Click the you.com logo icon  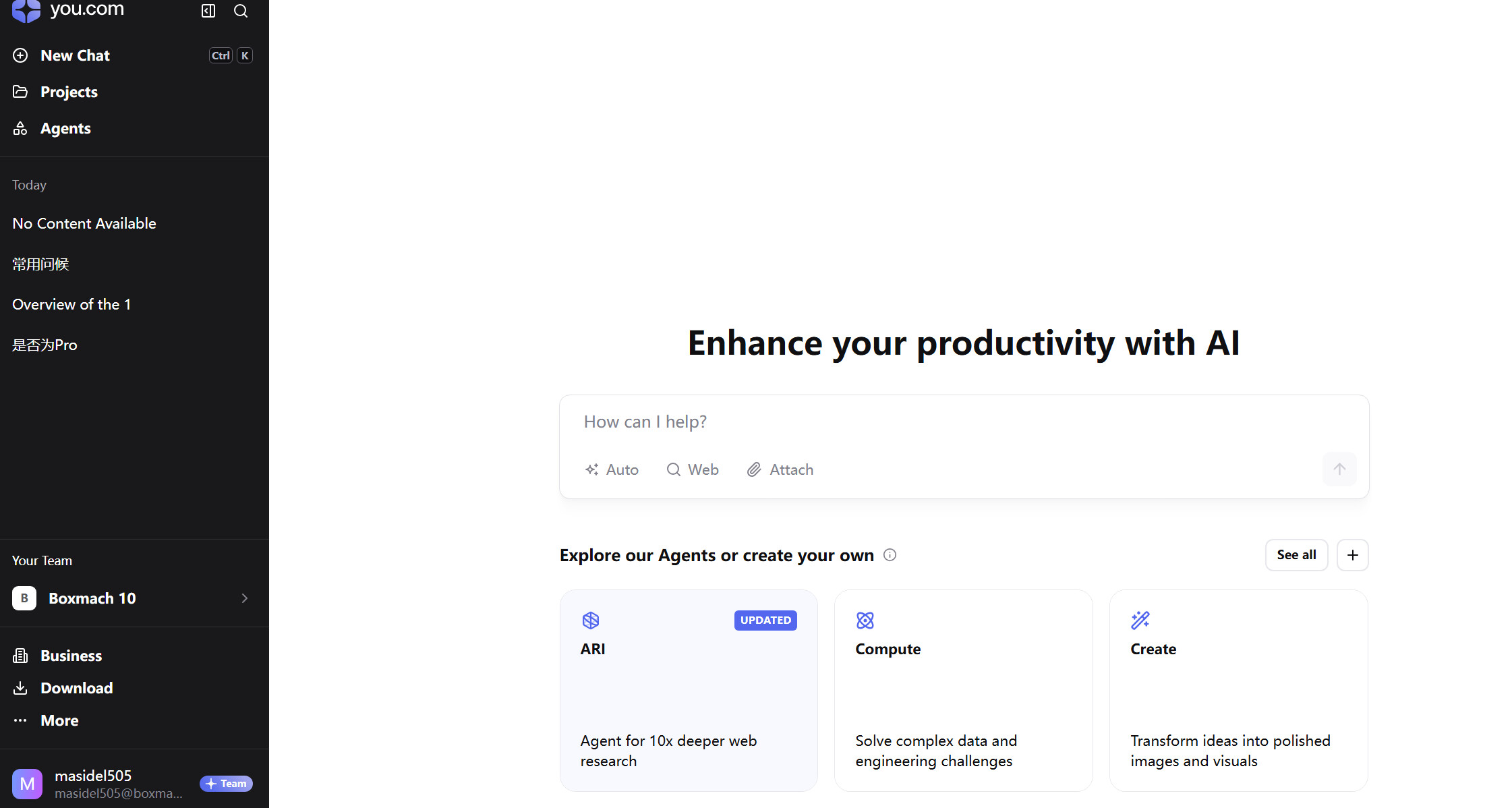(26, 10)
